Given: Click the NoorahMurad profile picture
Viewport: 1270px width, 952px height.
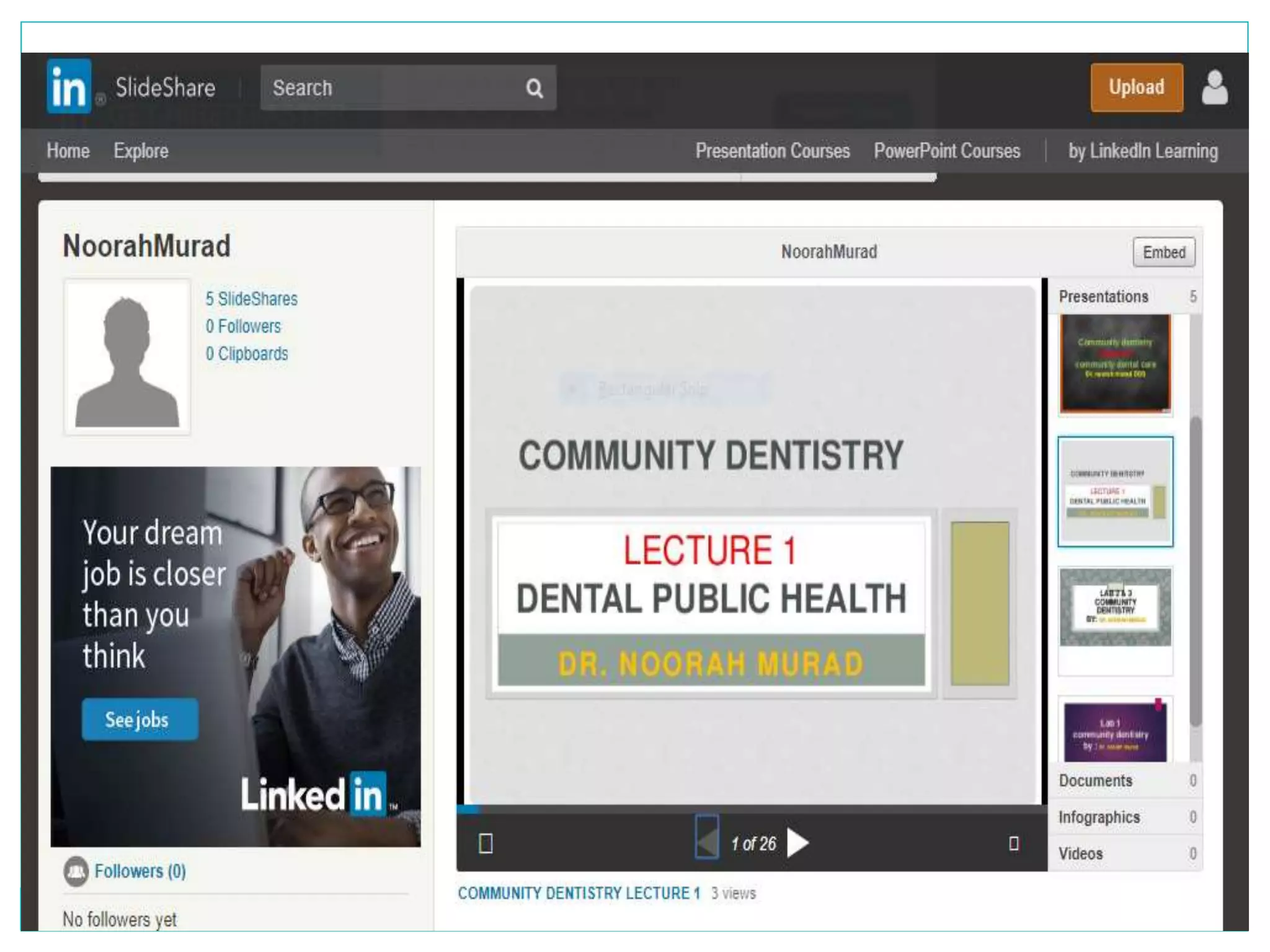Looking at the screenshot, I should click(127, 358).
